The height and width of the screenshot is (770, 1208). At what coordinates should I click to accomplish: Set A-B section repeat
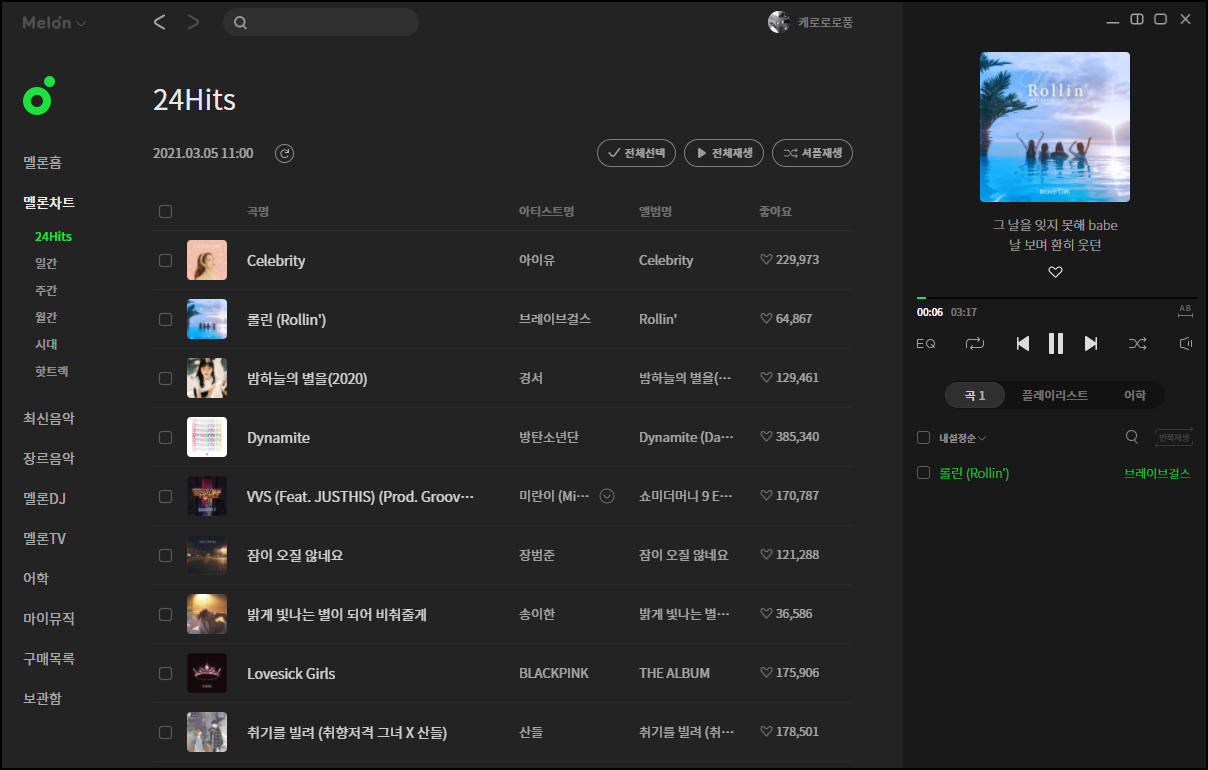[1186, 311]
